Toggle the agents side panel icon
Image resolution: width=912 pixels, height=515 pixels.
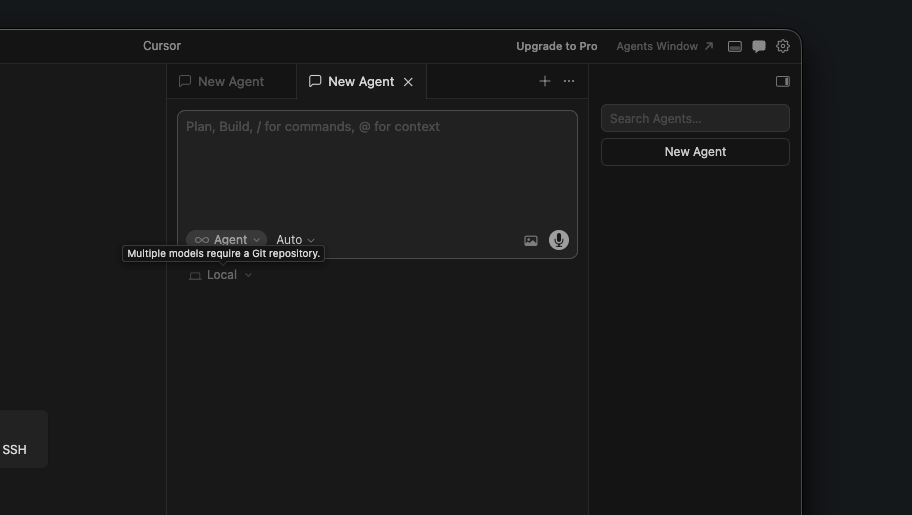pyautogui.click(x=783, y=81)
